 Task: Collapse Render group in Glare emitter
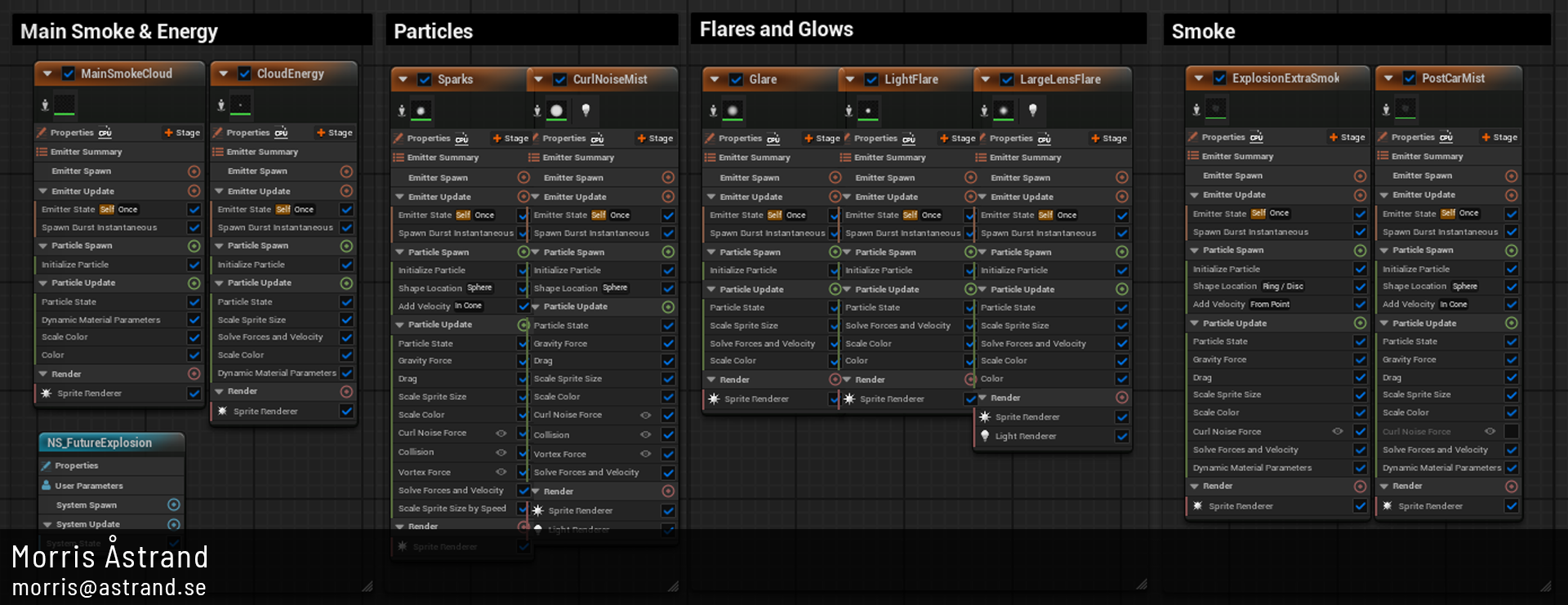pos(711,380)
